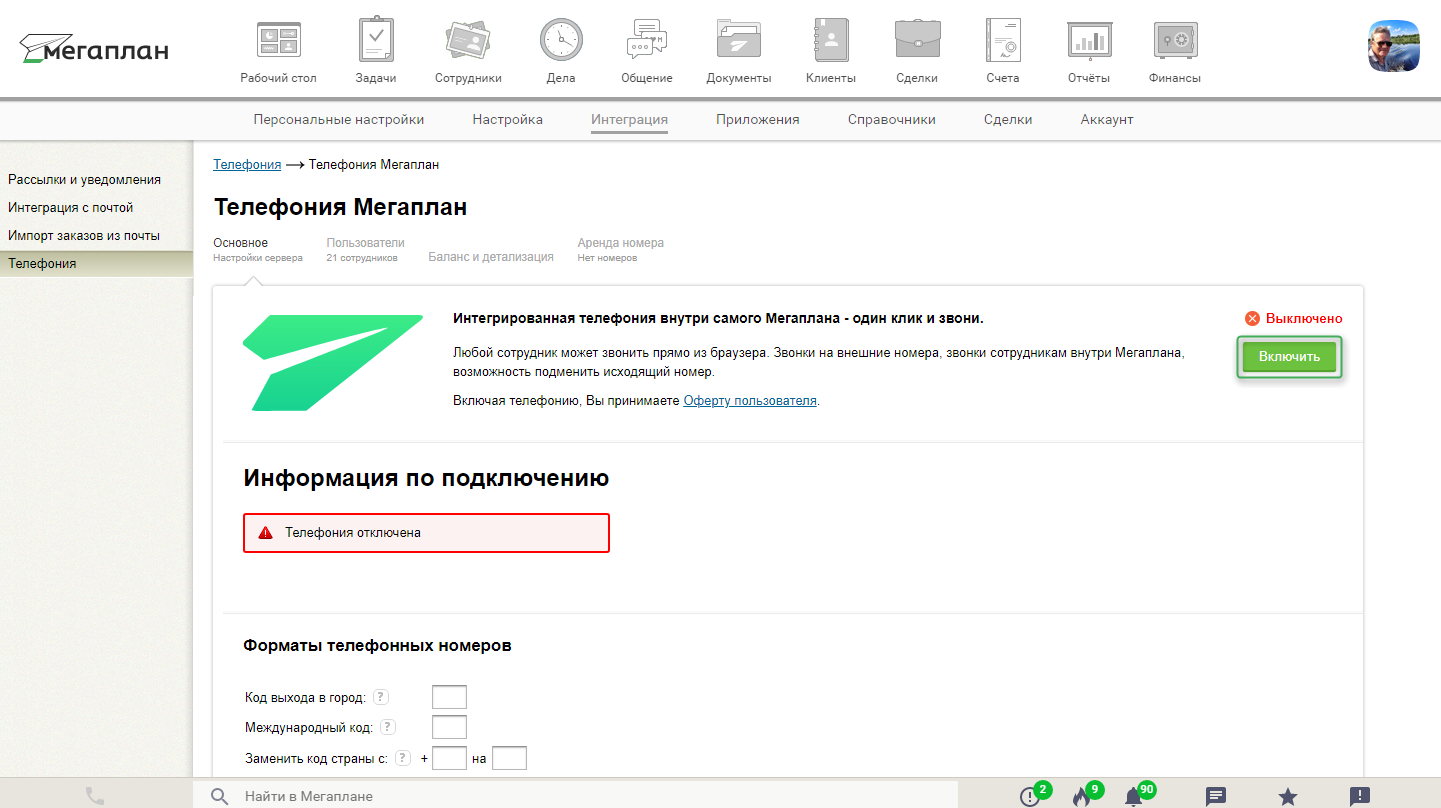Screen dimensions: 1441x808
Task: Select Телефония in sidebar
Action: [x=96, y=264]
